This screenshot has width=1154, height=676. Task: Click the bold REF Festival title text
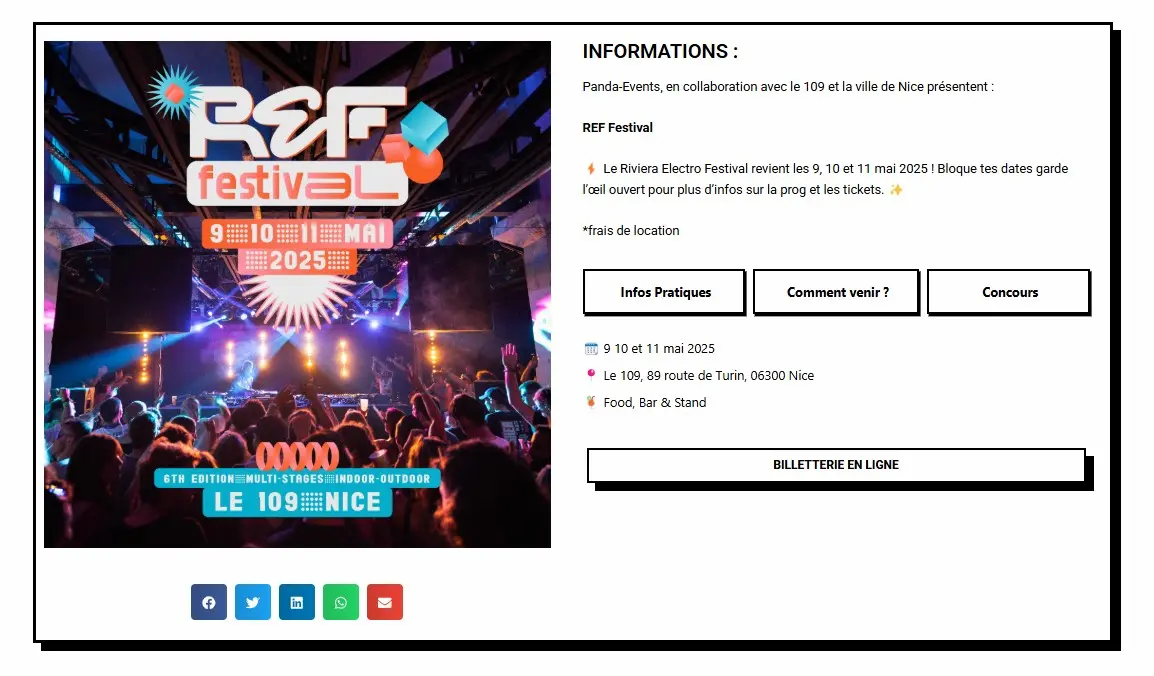617,128
